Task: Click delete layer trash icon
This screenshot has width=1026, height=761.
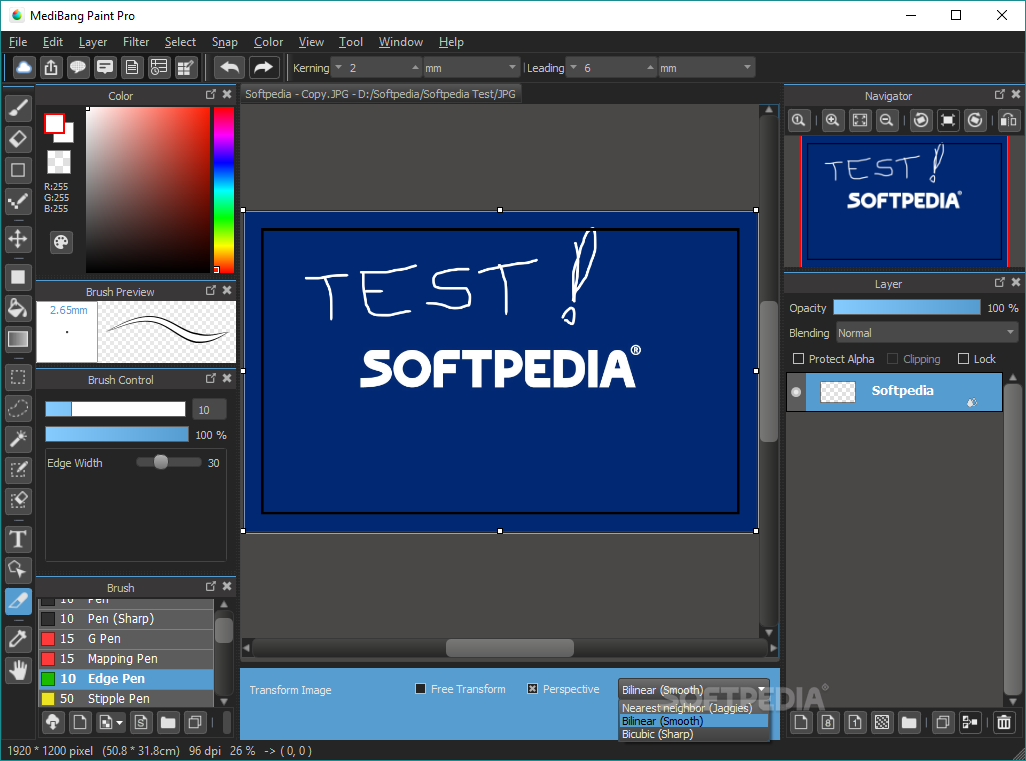Action: tap(1004, 722)
